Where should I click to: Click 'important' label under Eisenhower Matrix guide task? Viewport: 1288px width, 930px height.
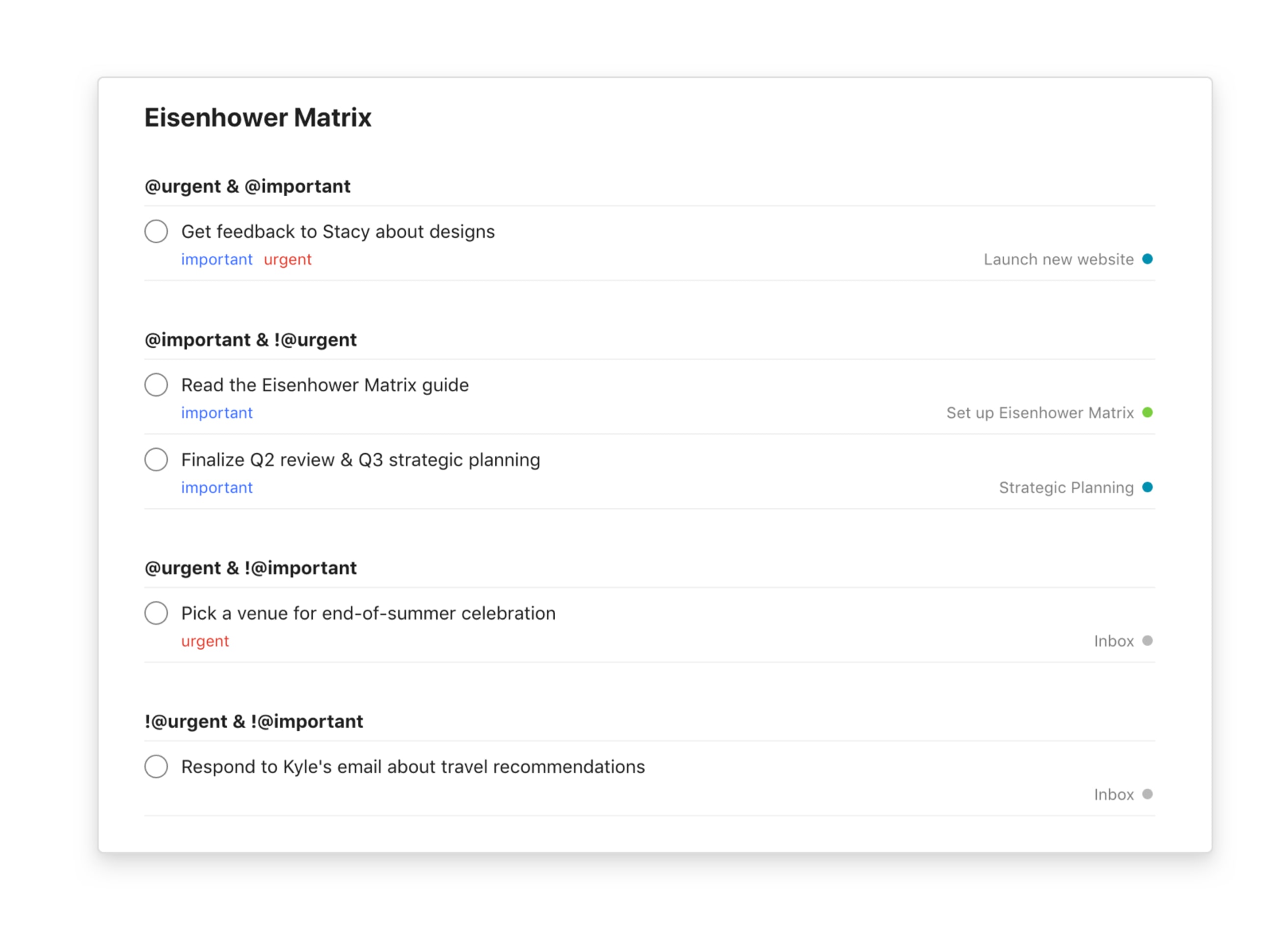click(x=216, y=413)
